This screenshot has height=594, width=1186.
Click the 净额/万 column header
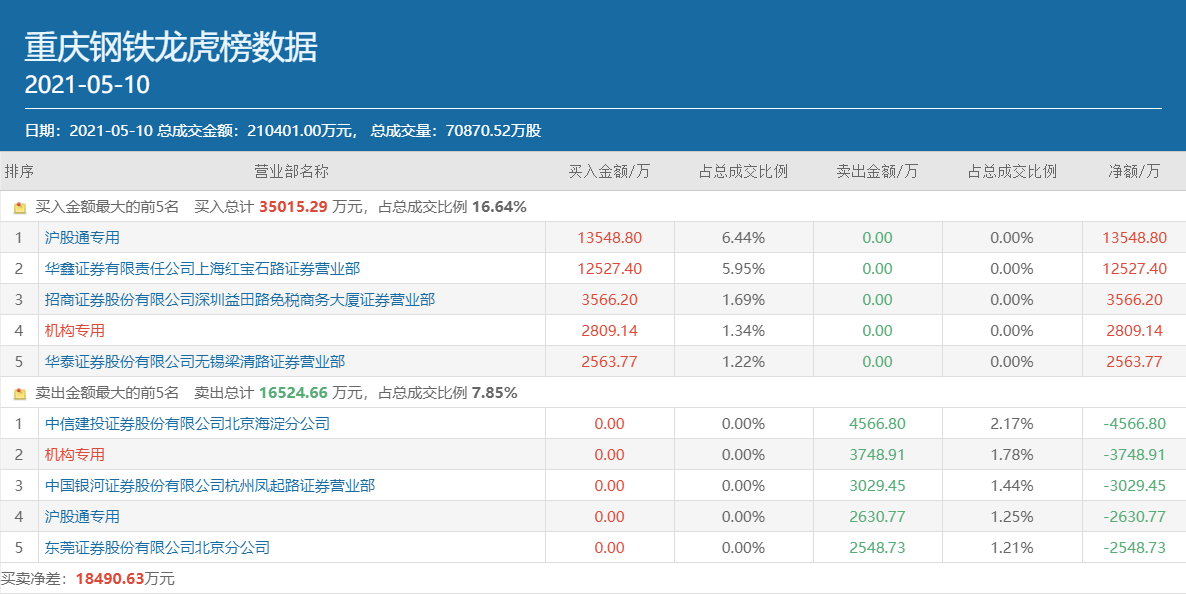pos(1134,171)
